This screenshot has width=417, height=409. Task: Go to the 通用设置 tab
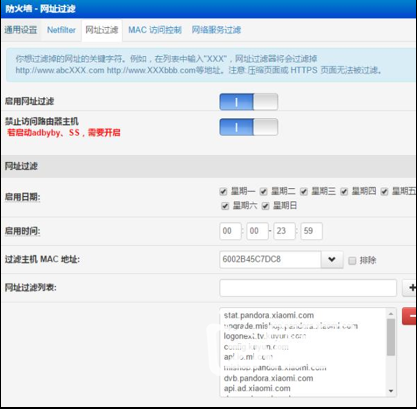click(x=21, y=30)
